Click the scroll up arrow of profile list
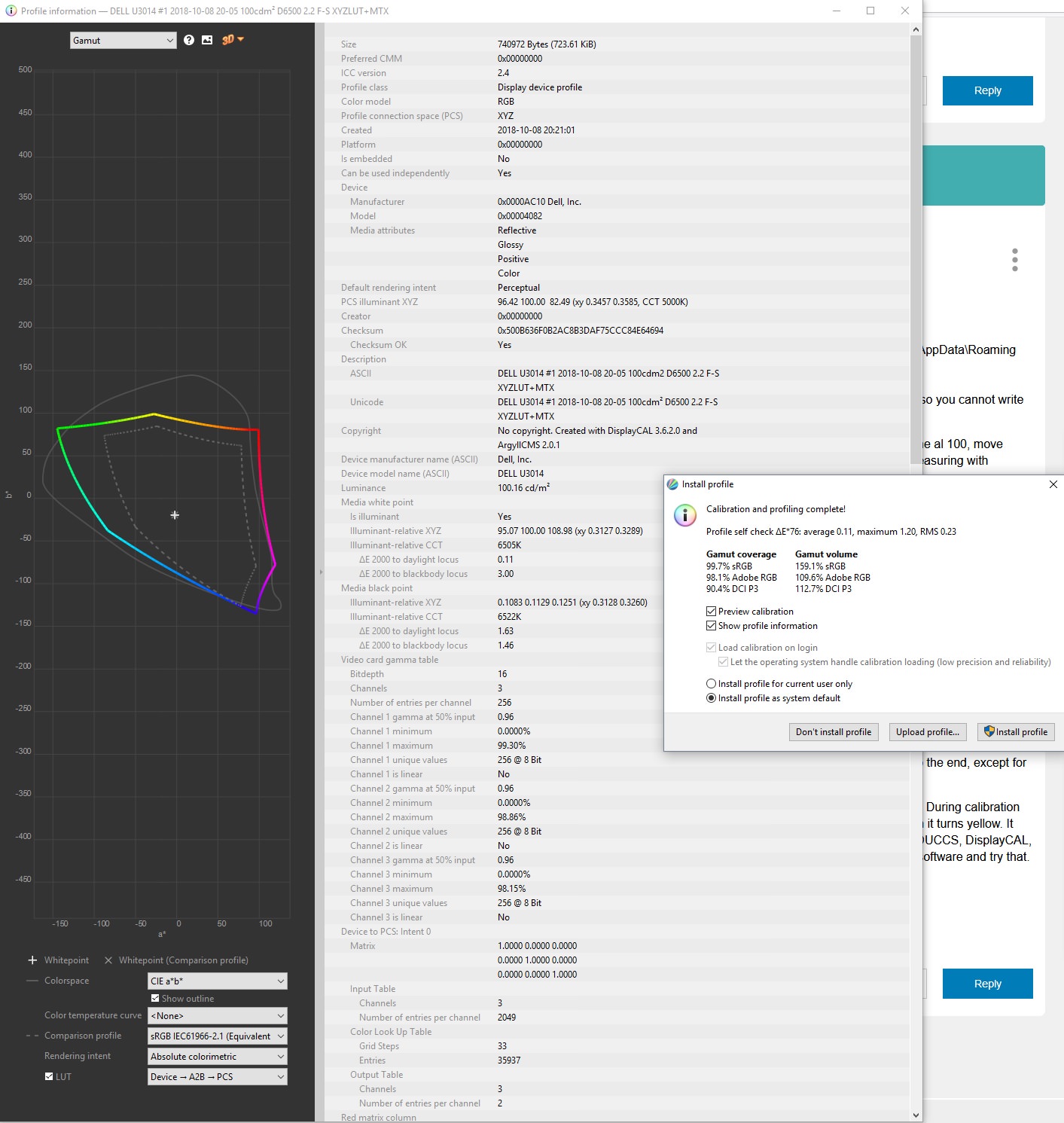The image size is (1064, 1123). (x=916, y=29)
